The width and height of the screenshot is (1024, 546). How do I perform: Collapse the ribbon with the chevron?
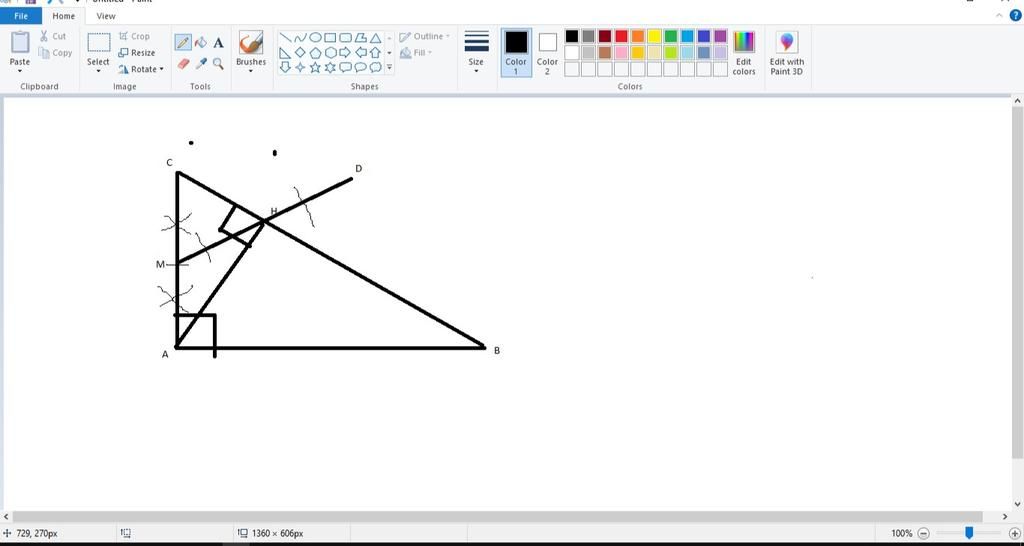point(1000,16)
